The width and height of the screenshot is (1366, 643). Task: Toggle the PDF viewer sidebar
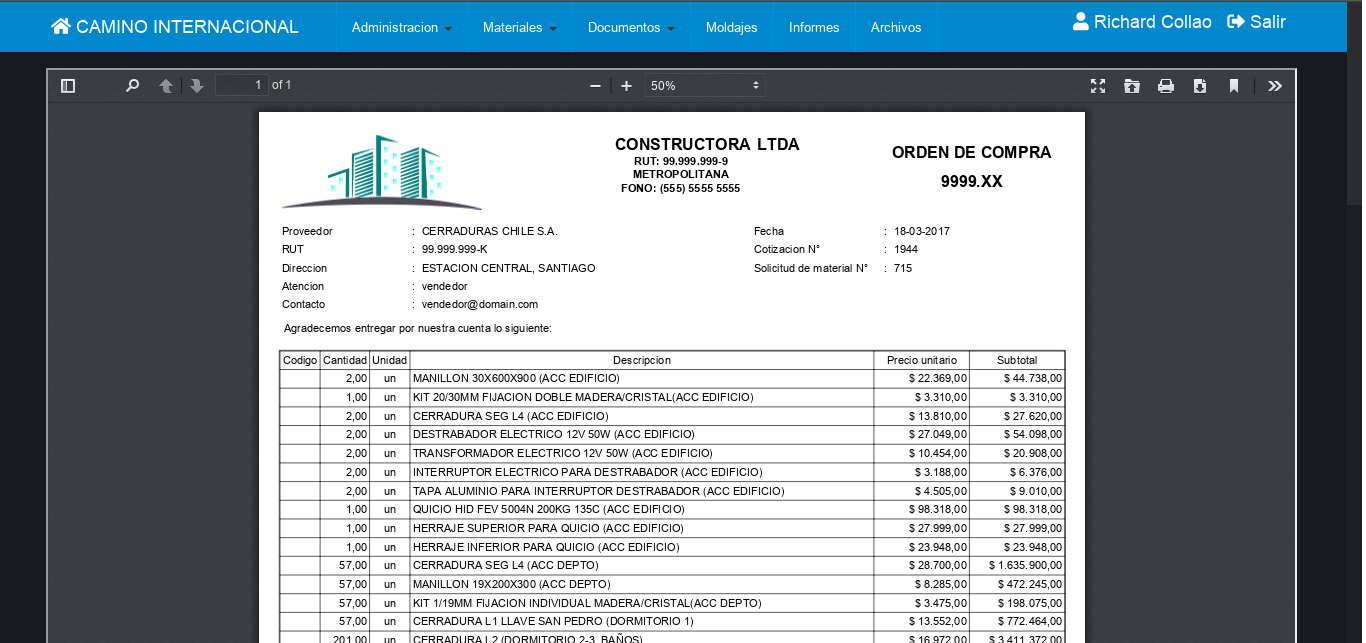point(68,86)
